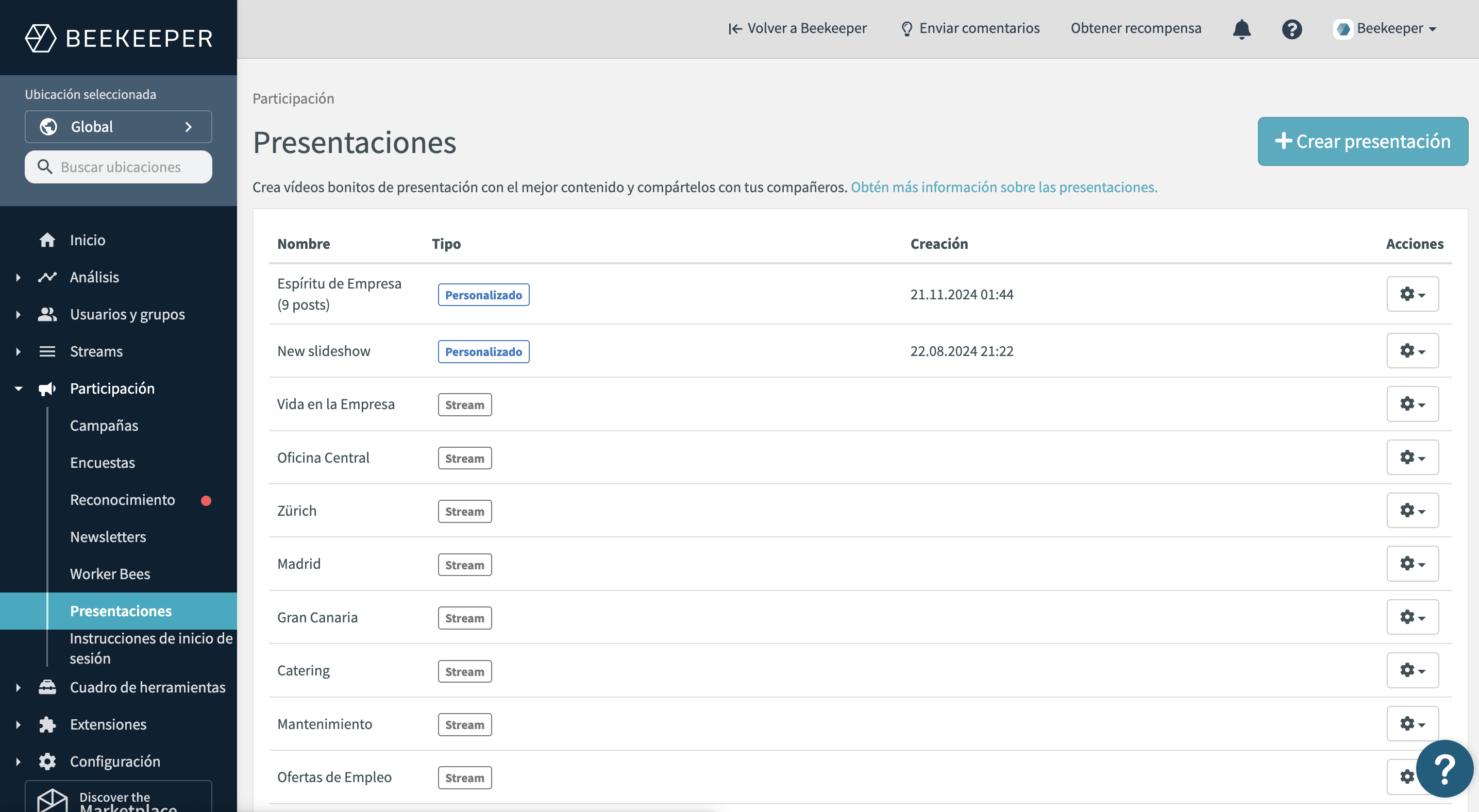Open the floating help chat bubble
The image size is (1479, 812).
[x=1444, y=768]
